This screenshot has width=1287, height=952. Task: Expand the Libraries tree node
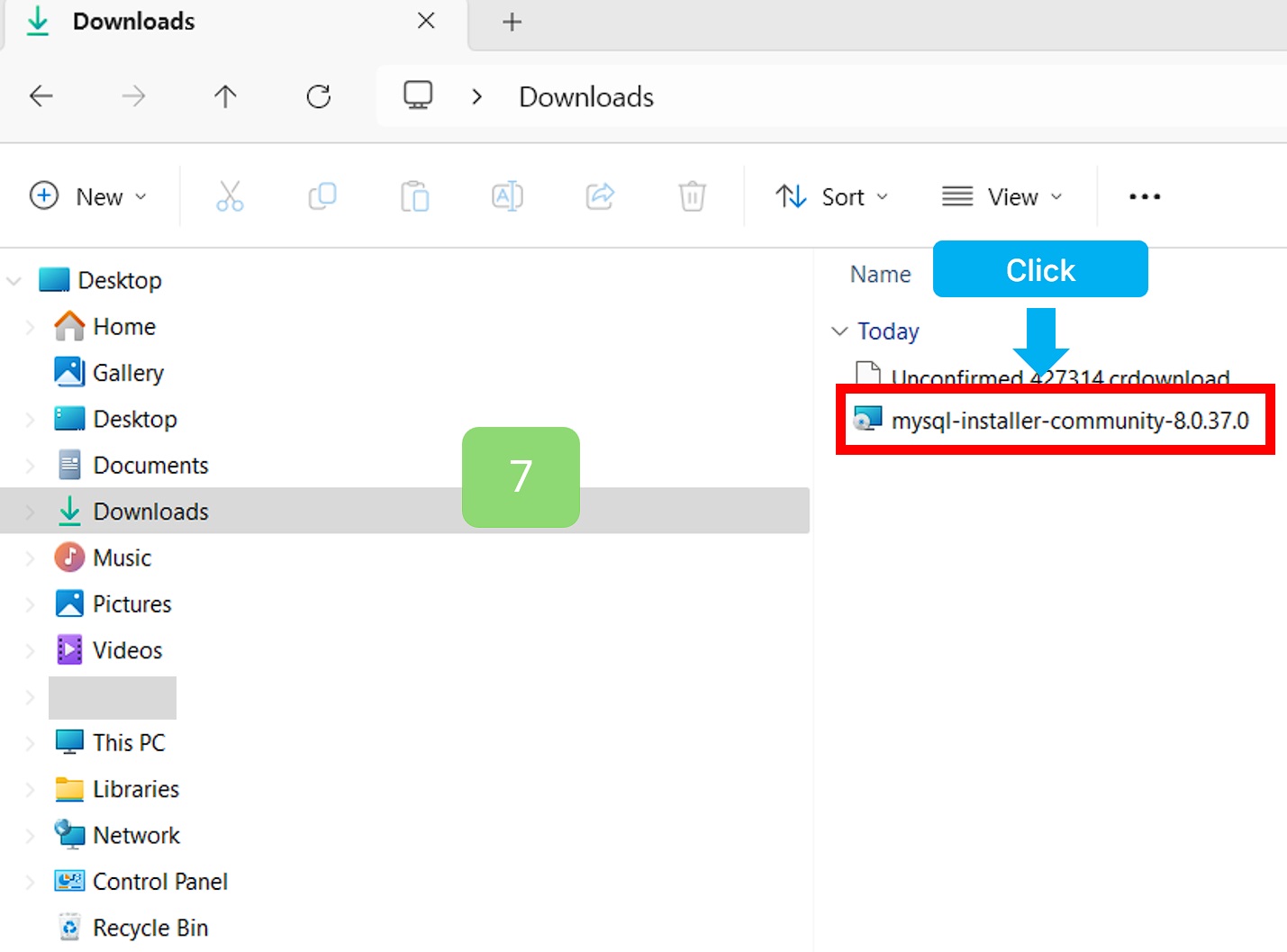(x=30, y=789)
